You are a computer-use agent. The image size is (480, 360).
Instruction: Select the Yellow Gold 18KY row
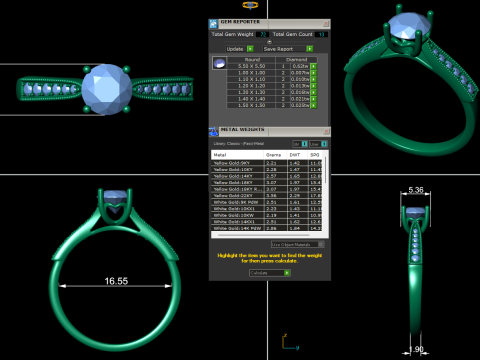pyautogui.click(x=267, y=182)
